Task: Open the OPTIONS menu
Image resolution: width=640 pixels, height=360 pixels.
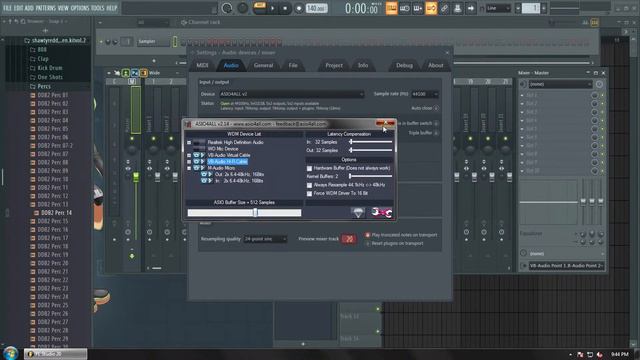Action: tap(80, 8)
